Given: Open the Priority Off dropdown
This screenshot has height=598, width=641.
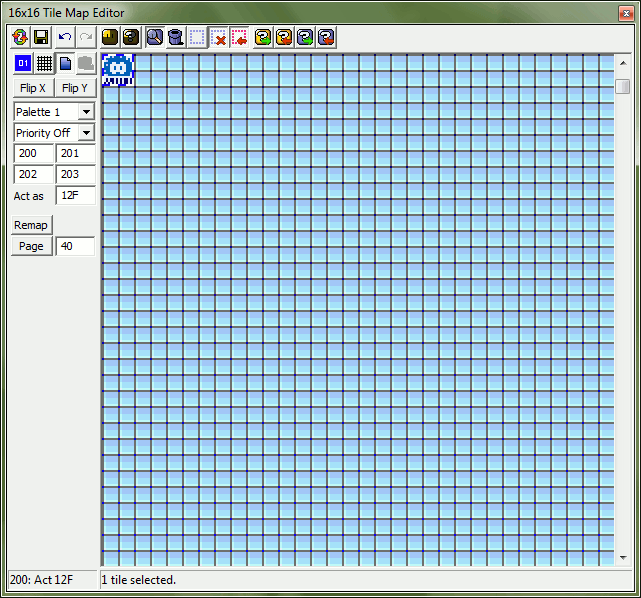Looking at the screenshot, I should [x=54, y=133].
